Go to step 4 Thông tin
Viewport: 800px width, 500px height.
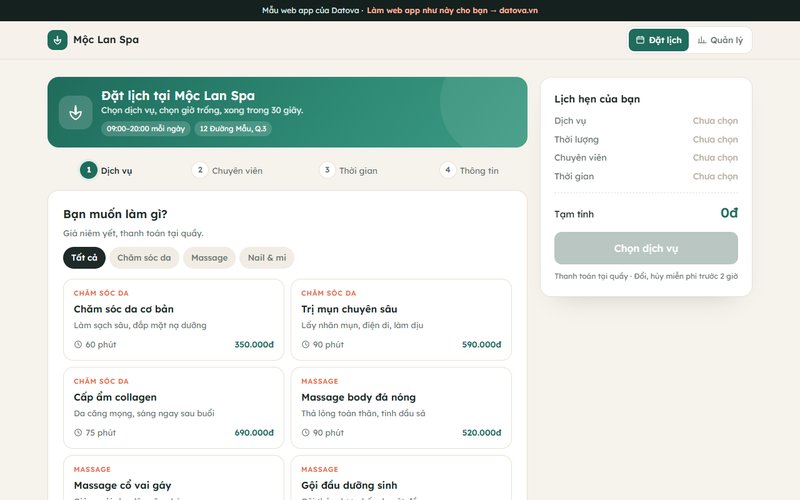click(x=470, y=170)
